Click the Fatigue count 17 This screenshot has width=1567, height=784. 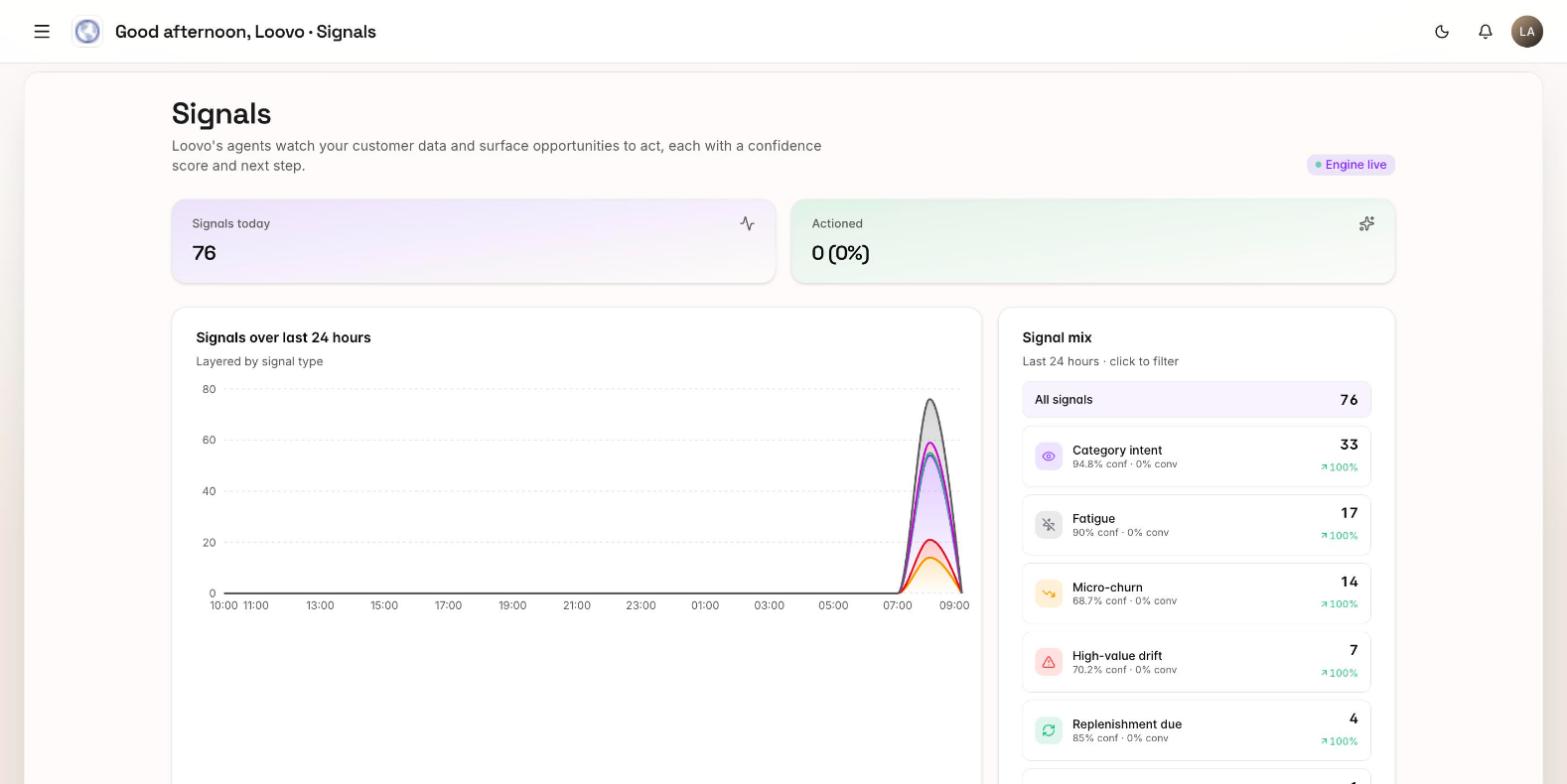[1349, 513]
